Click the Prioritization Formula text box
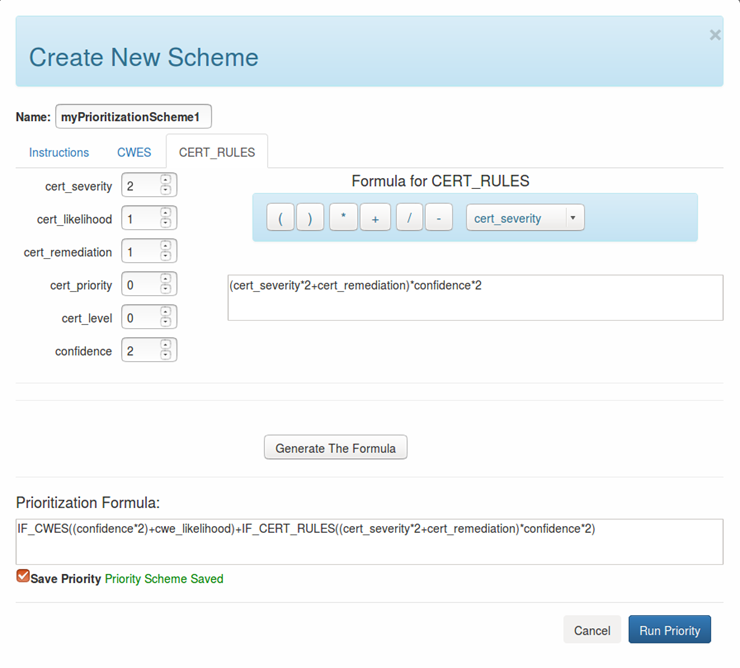Screen dimensions: 740x668 pyautogui.click(x=369, y=541)
